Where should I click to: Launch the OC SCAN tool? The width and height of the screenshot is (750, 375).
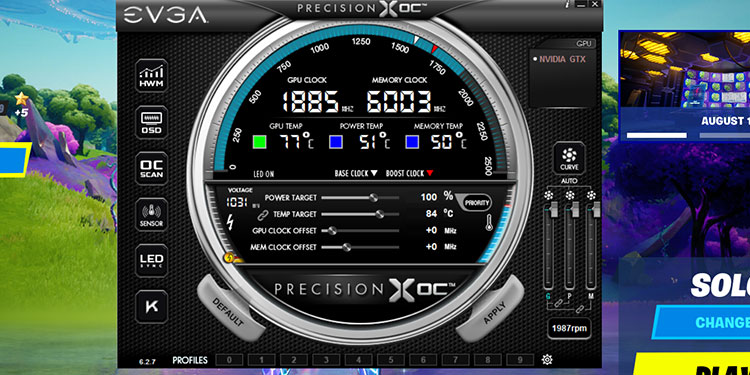pos(152,169)
